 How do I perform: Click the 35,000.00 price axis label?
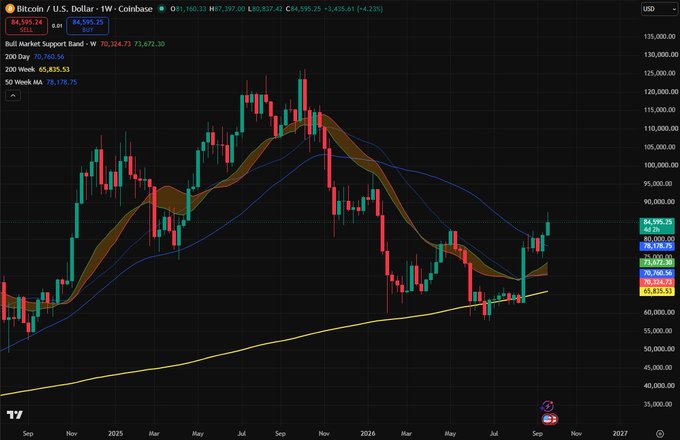[660, 404]
